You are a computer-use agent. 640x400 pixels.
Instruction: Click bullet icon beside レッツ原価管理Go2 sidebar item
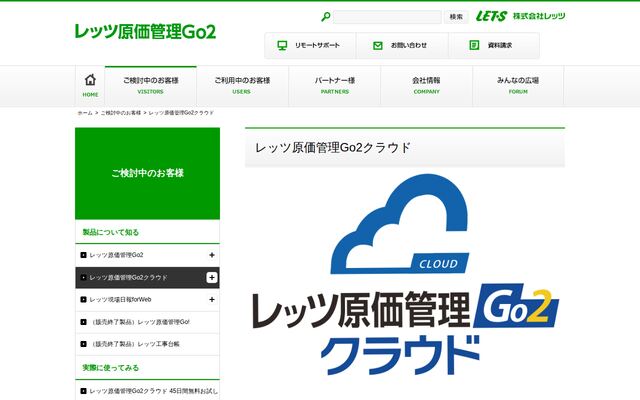(83, 255)
